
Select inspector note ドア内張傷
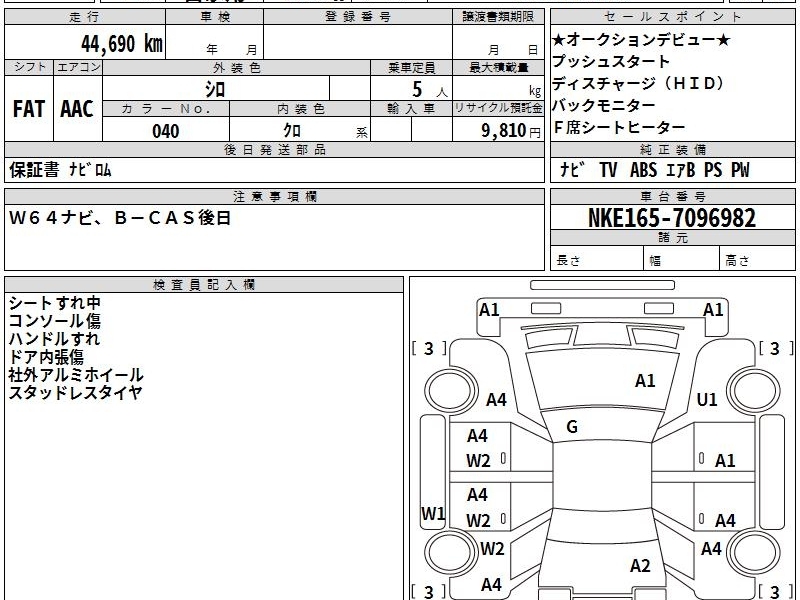point(46,357)
